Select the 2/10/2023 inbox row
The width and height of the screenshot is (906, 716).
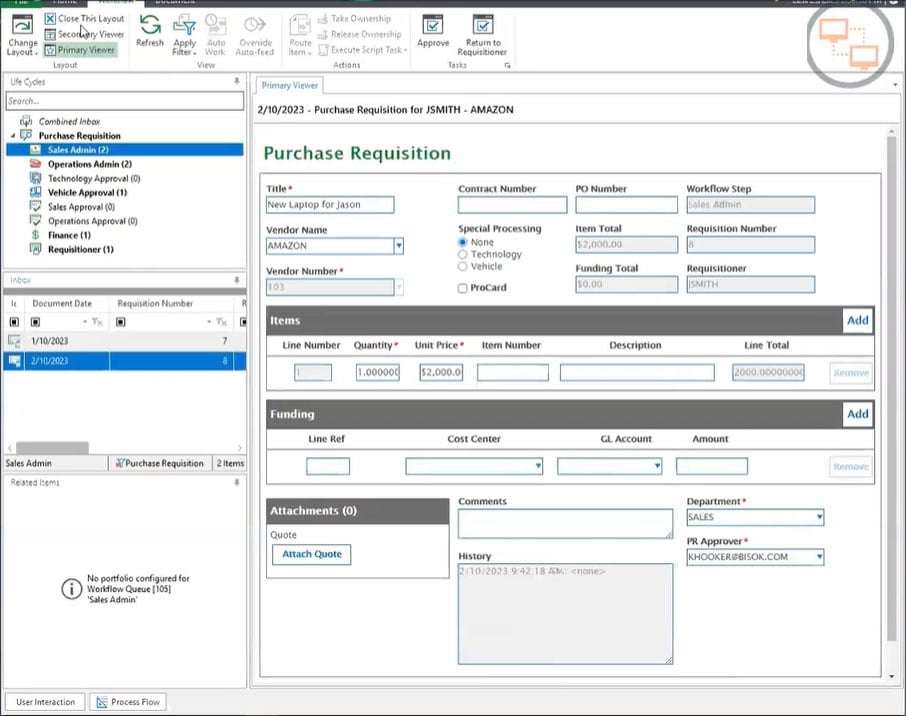point(124,361)
